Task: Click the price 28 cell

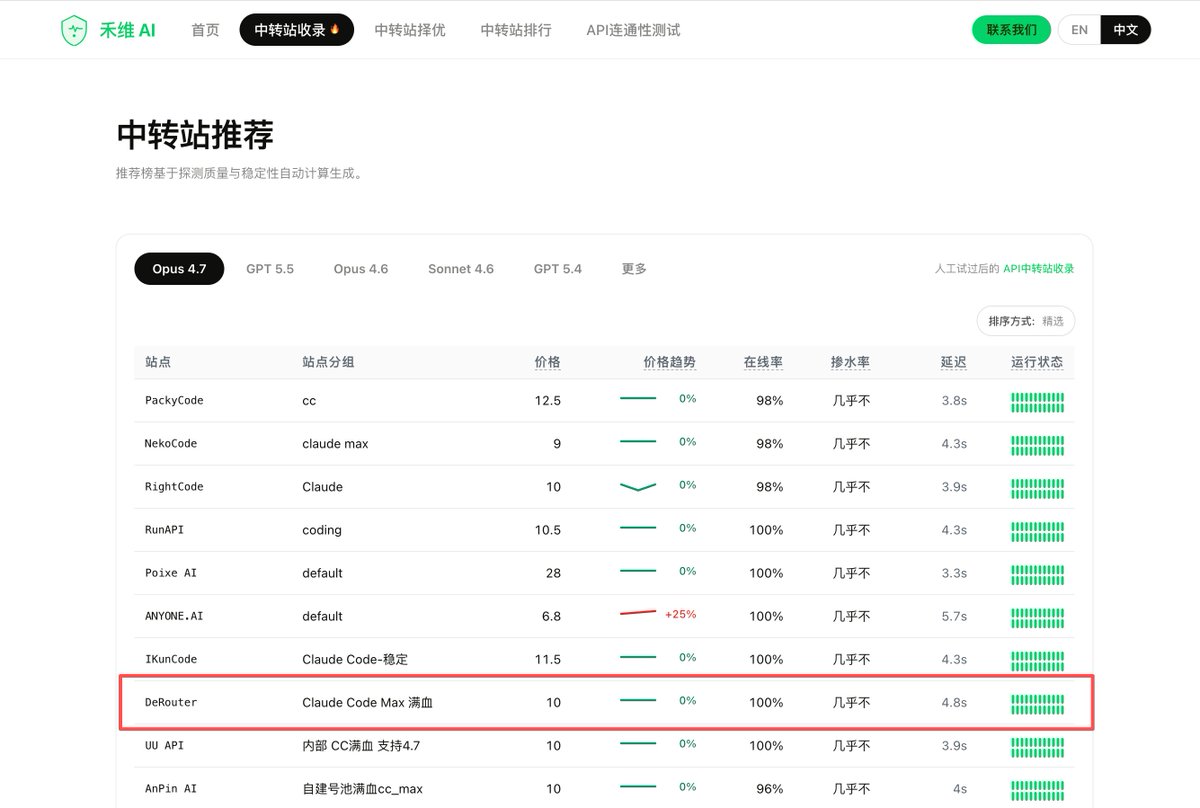Action: pos(553,573)
